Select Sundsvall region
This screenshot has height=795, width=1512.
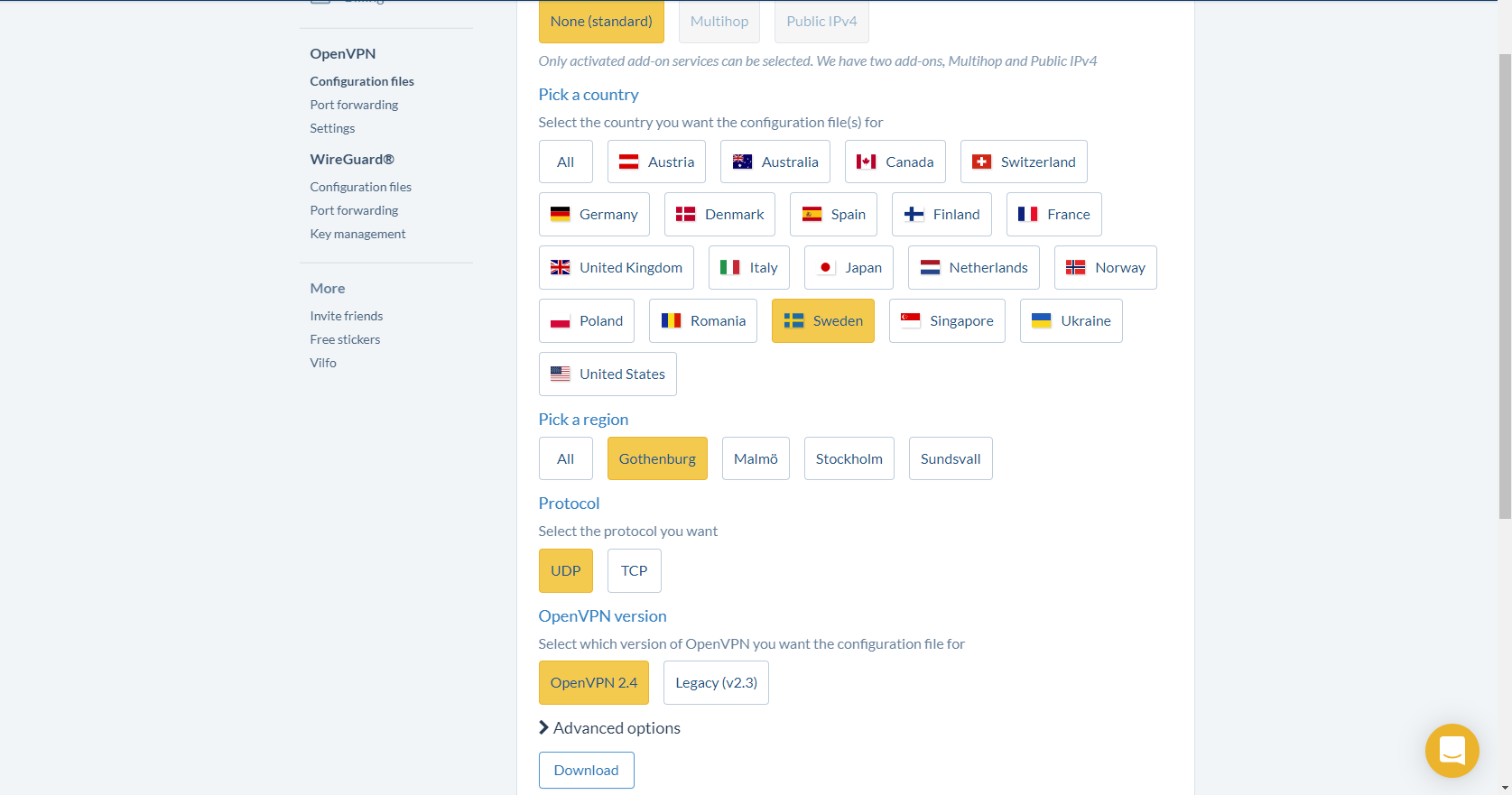tap(951, 458)
